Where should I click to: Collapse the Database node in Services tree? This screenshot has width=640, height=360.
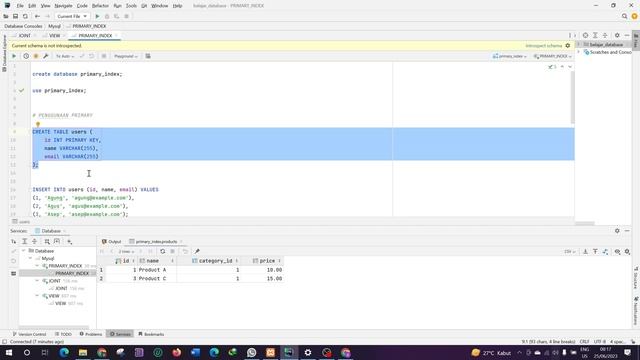click(24, 251)
